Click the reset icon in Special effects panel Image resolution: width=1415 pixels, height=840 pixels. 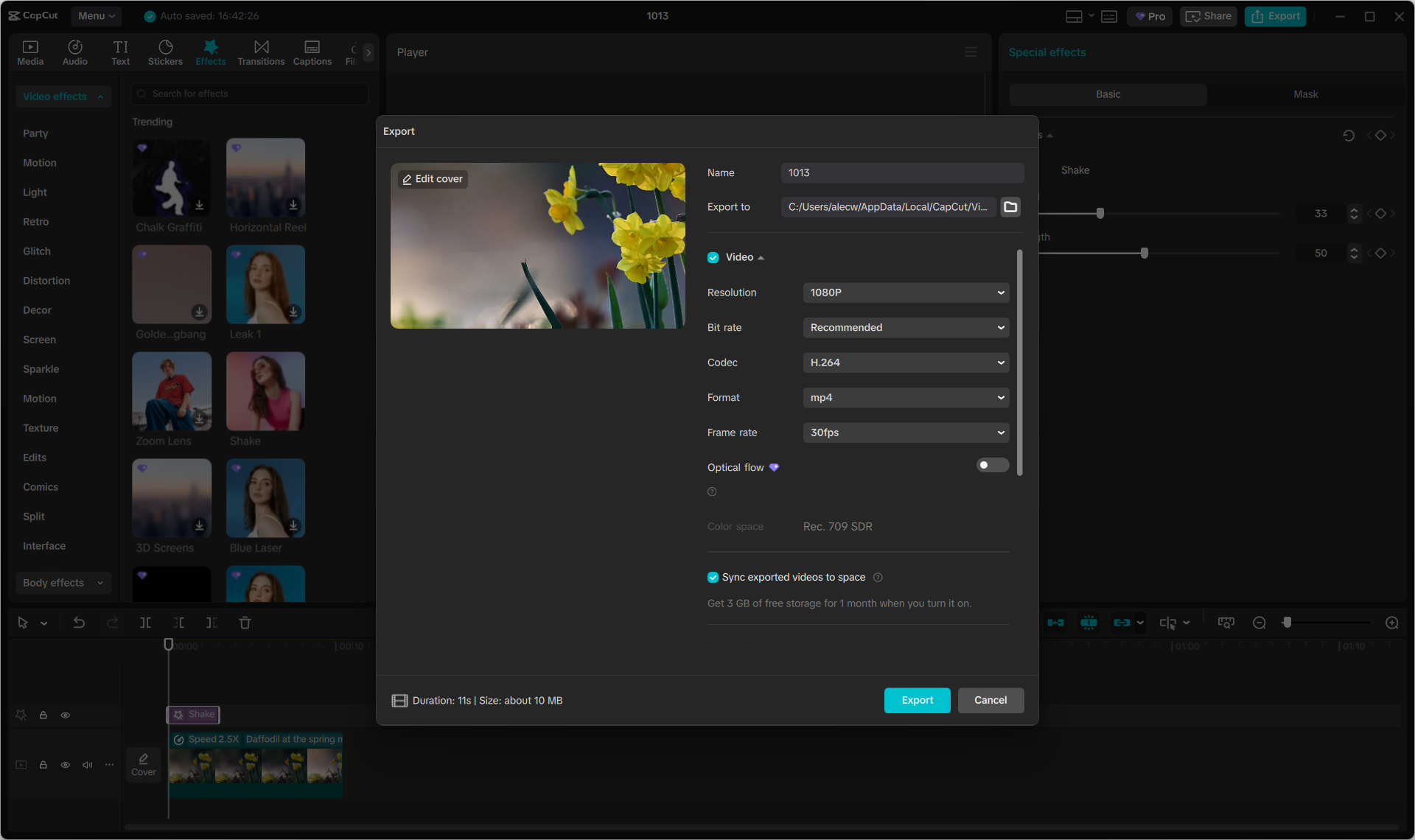1349,136
